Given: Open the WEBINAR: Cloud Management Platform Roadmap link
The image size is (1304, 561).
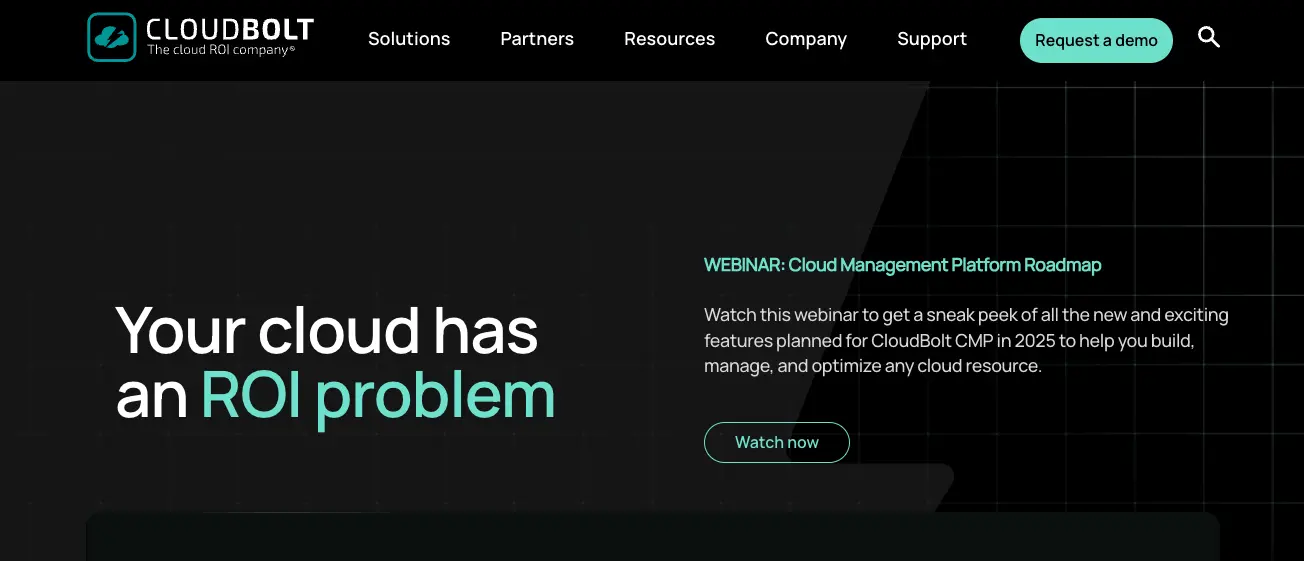Looking at the screenshot, I should click(902, 265).
